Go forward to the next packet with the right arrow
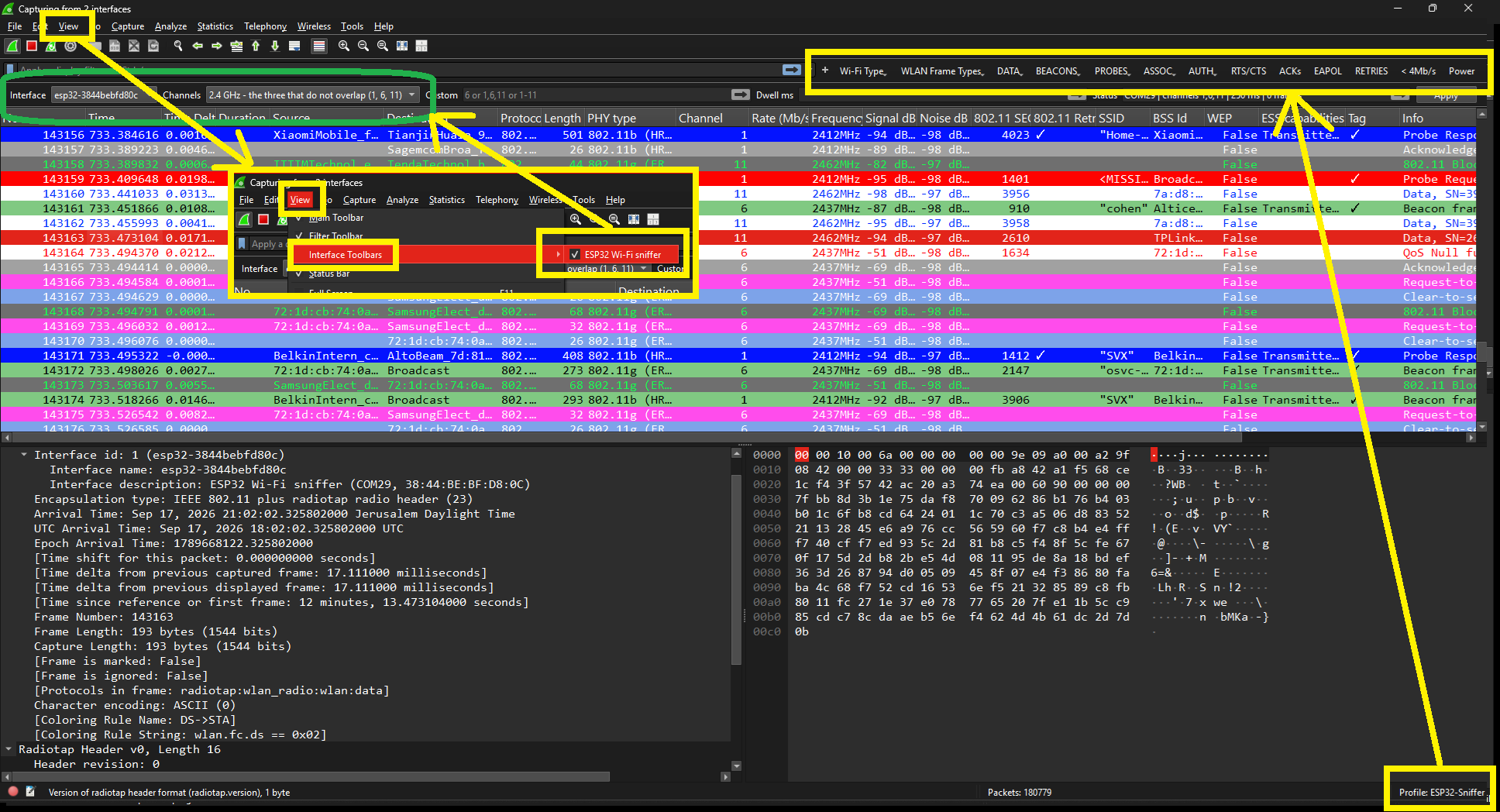The width and height of the screenshot is (1500, 812). coord(217,46)
